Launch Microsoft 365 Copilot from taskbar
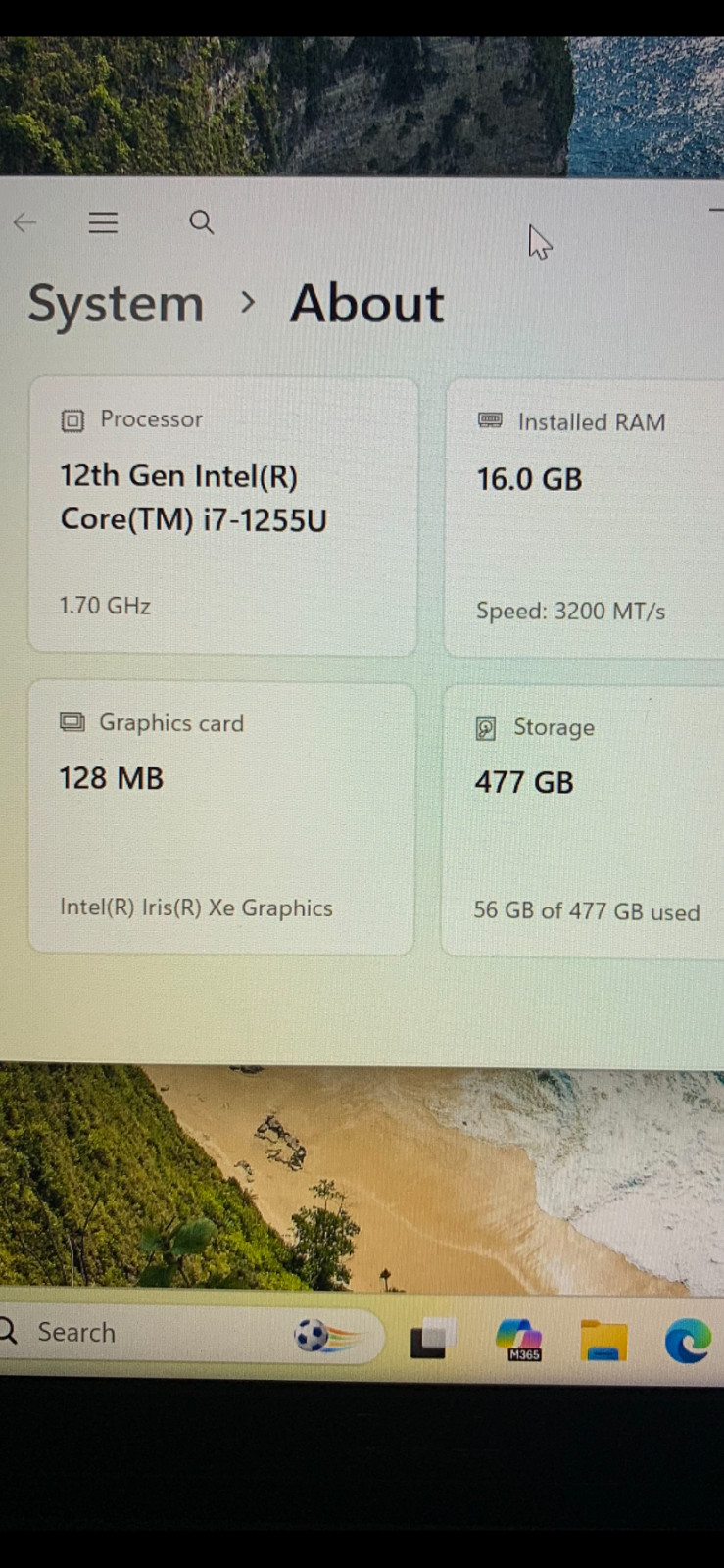Image resolution: width=724 pixels, height=1568 pixels. pyautogui.click(x=519, y=1340)
